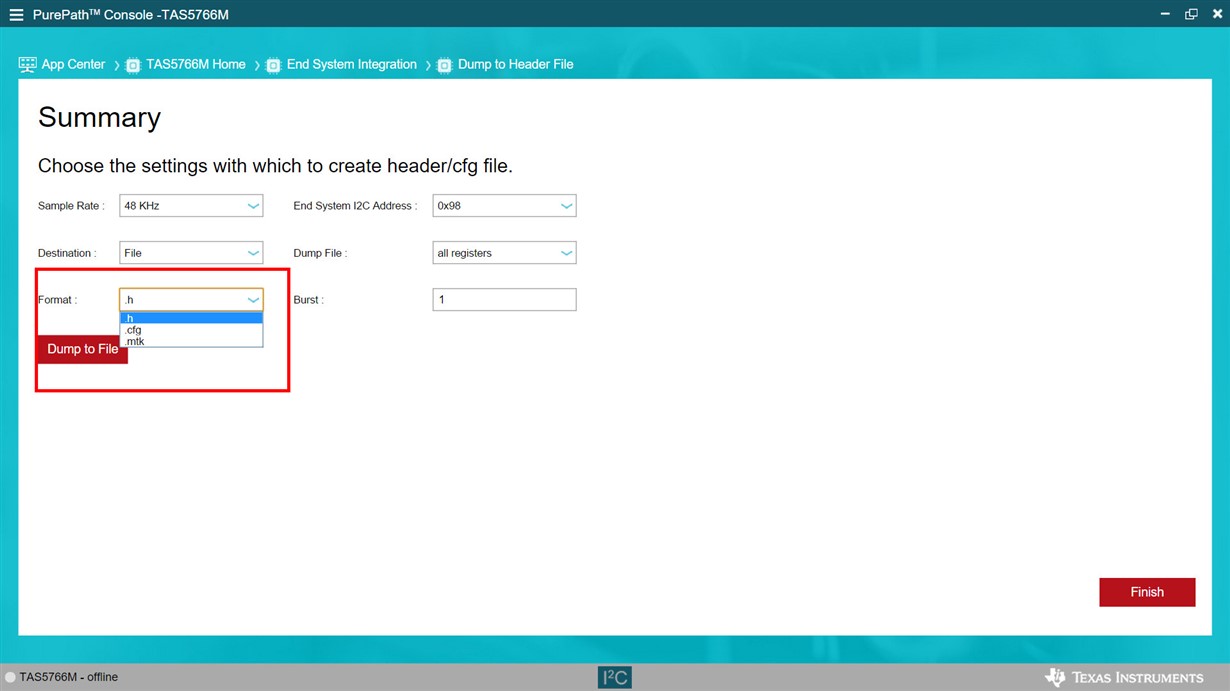Click the Burst label
Viewport: 1230px width, 691px height.
coord(309,300)
